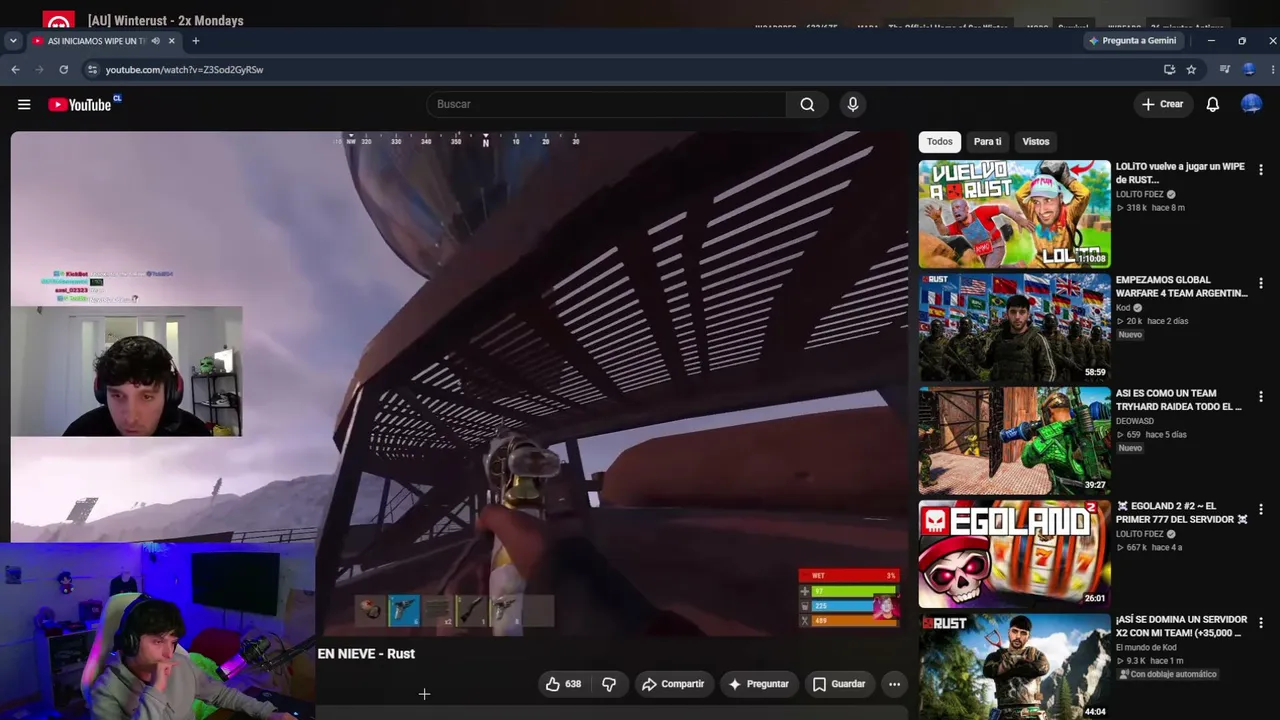The width and height of the screenshot is (1280, 720).
Task: Click the browser address bar URL
Action: click(185, 69)
